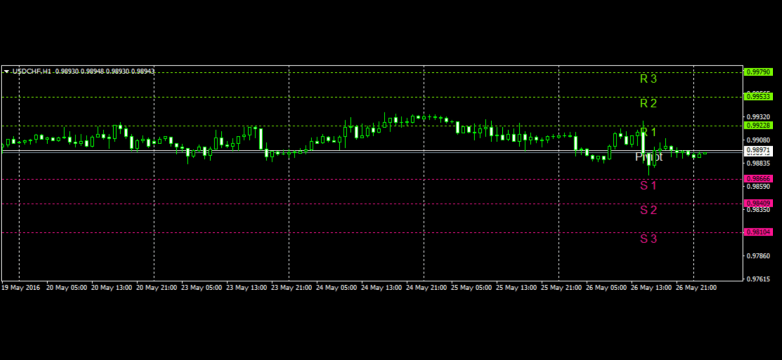Select the USDCHF,H1 chart title text
The image size is (782, 360).
click(x=32, y=72)
